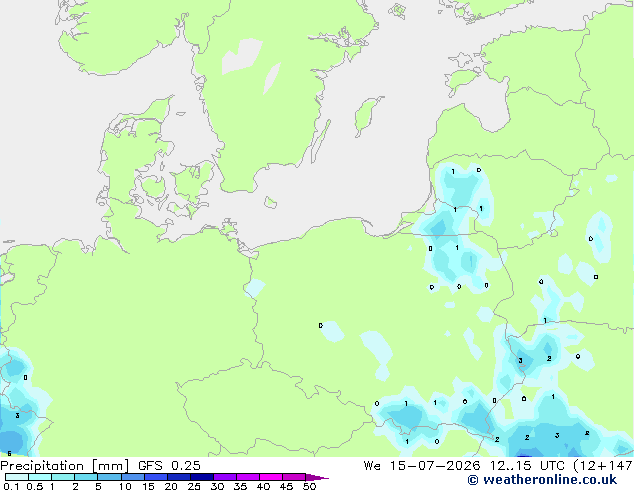
Task: Select the 35–40 mm purple legend swatch
Action: pyautogui.click(x=248, y=477)
